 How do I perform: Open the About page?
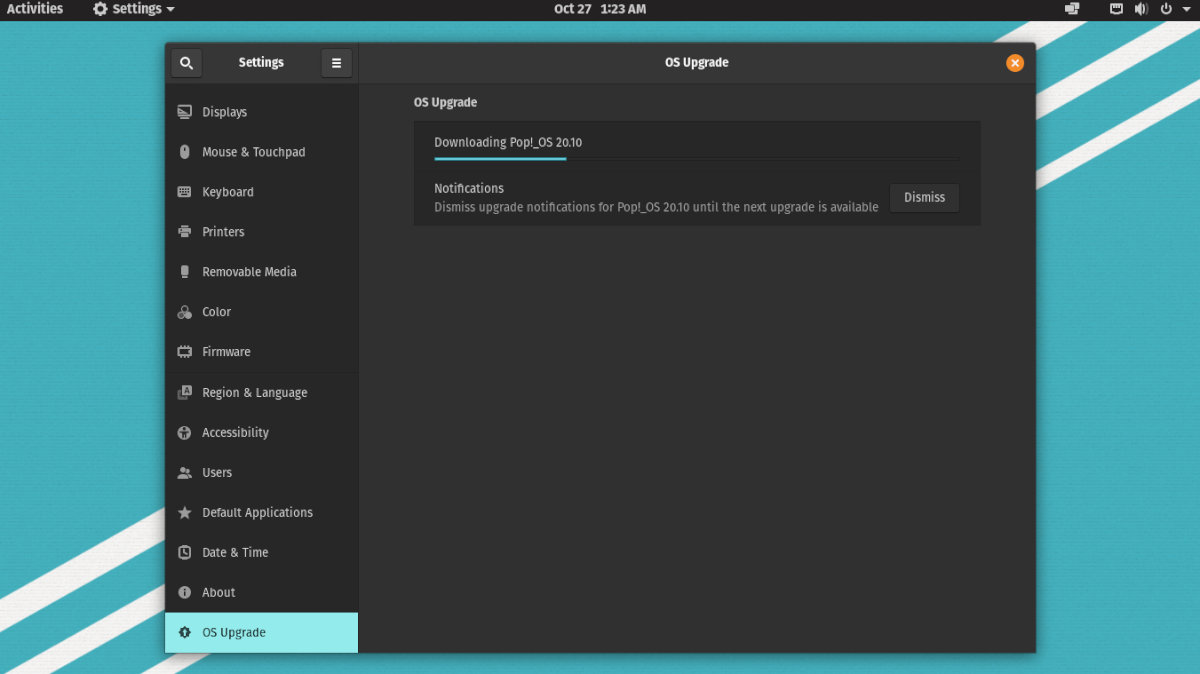point(218,592)
